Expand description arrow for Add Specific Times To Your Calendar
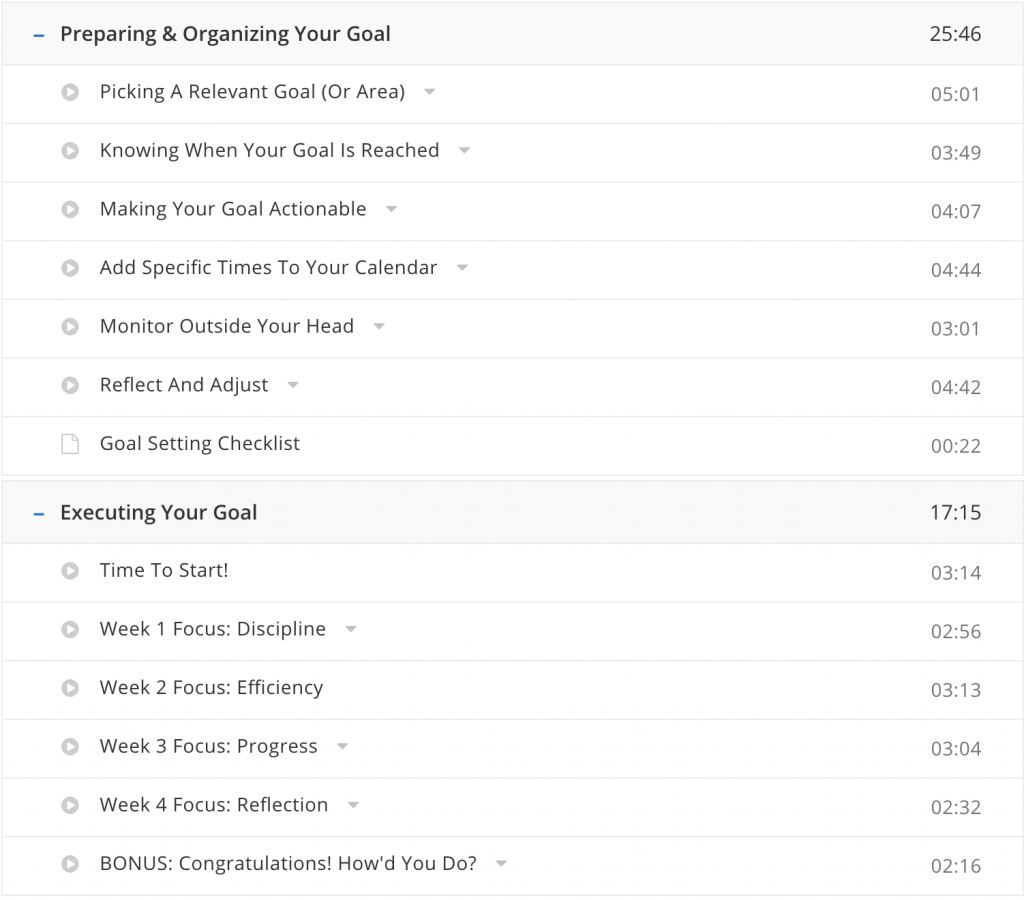This screenshot has width=1024, height=900. coord(462,268)
